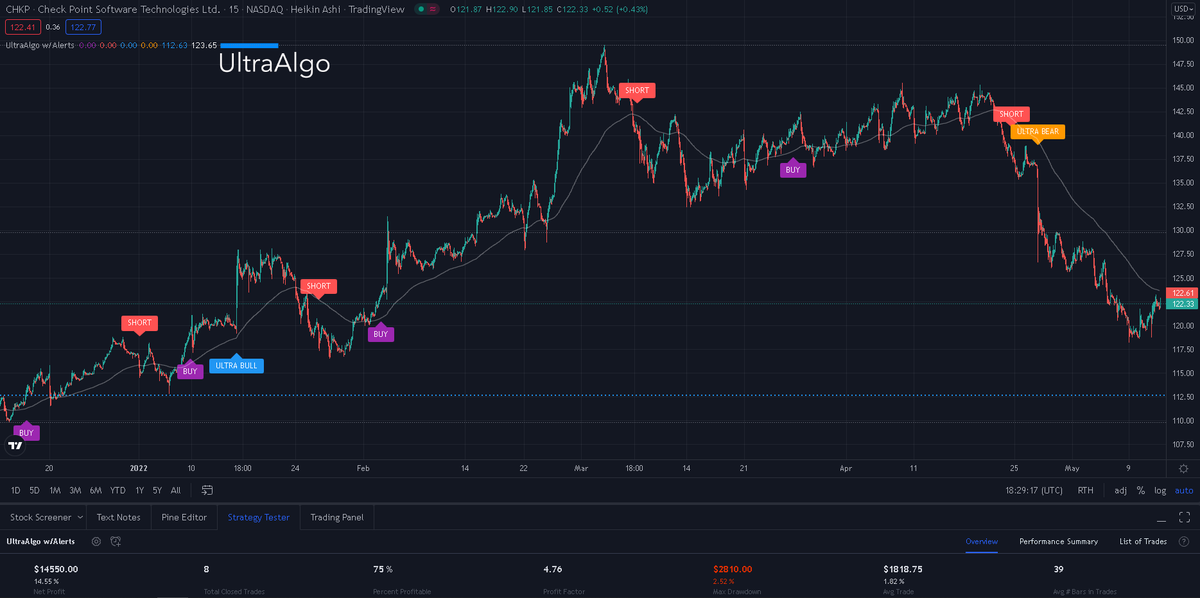The image size is (1200, 598).
Task: Click alarm clock alert icon in strategy tester
Action: (x=116, y=541)
